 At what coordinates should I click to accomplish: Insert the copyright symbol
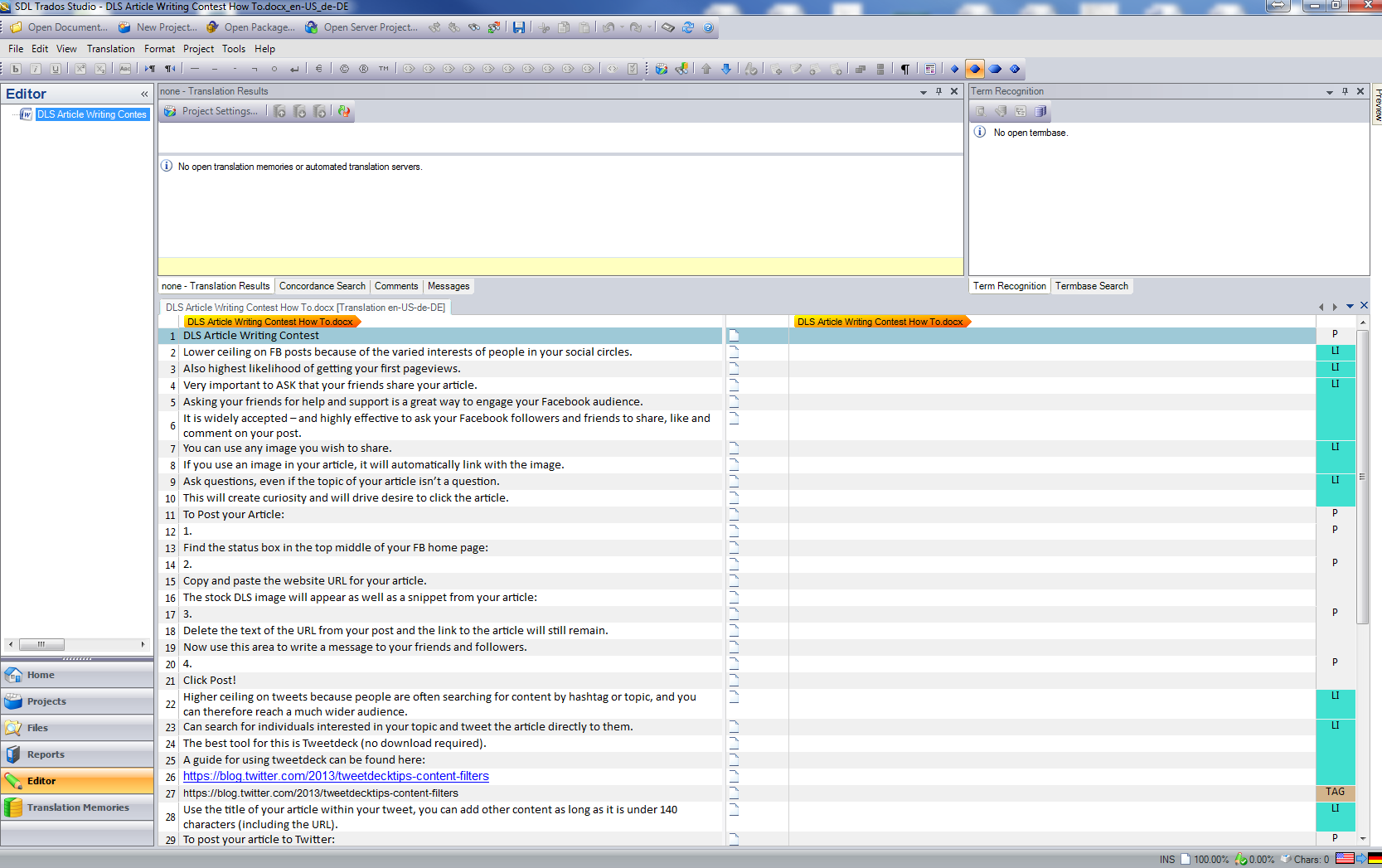pyautogui.click(x=344, y=69)
